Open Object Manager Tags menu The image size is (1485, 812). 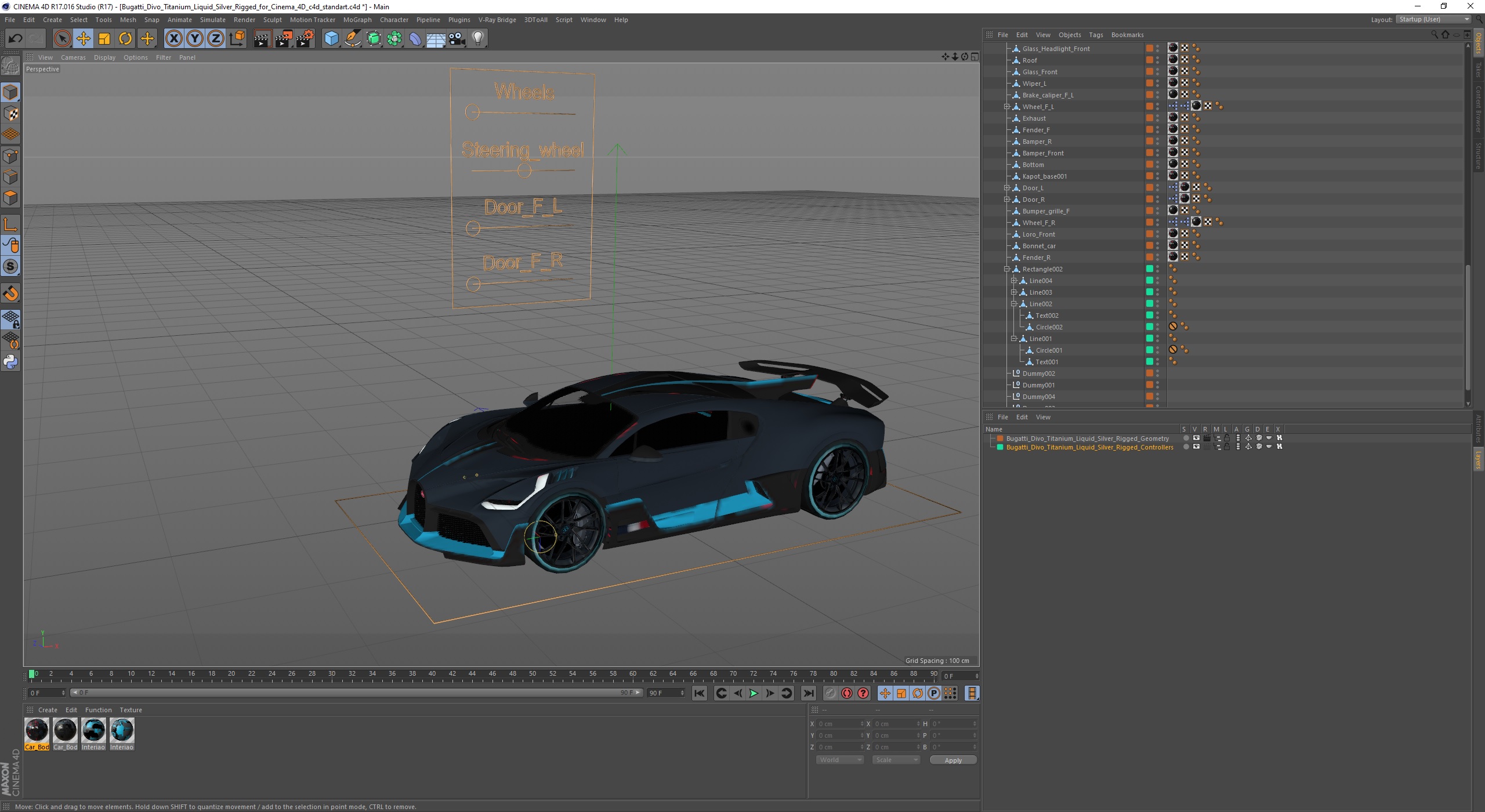1096,35
